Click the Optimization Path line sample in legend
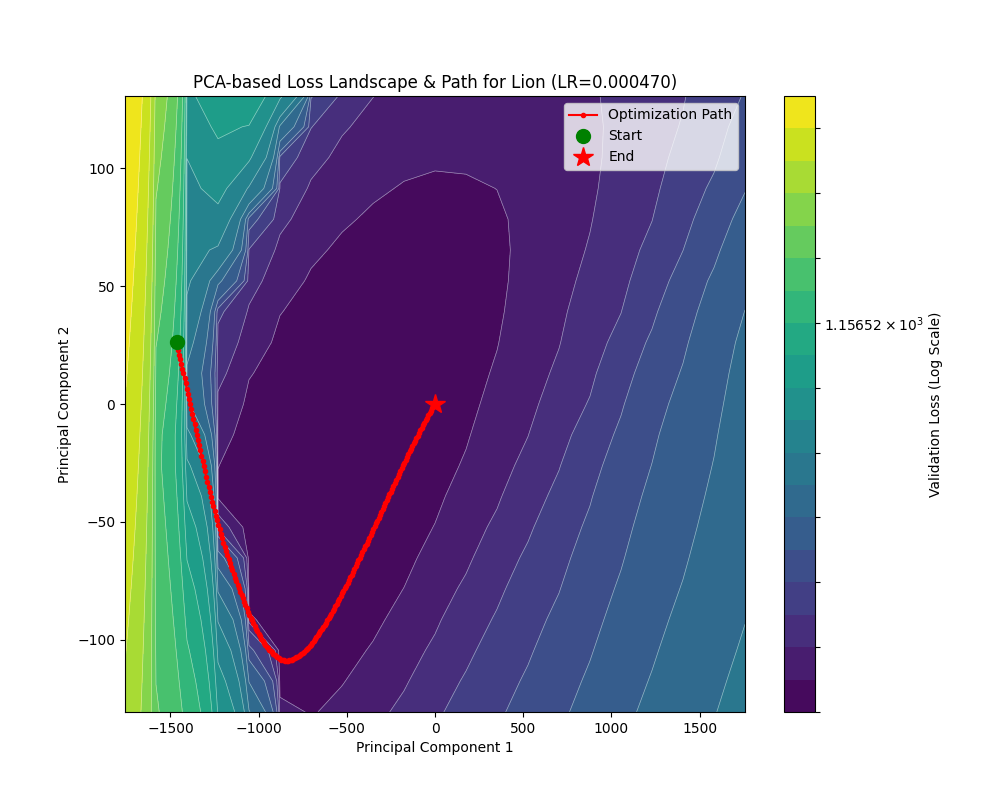 pos(583,115)
